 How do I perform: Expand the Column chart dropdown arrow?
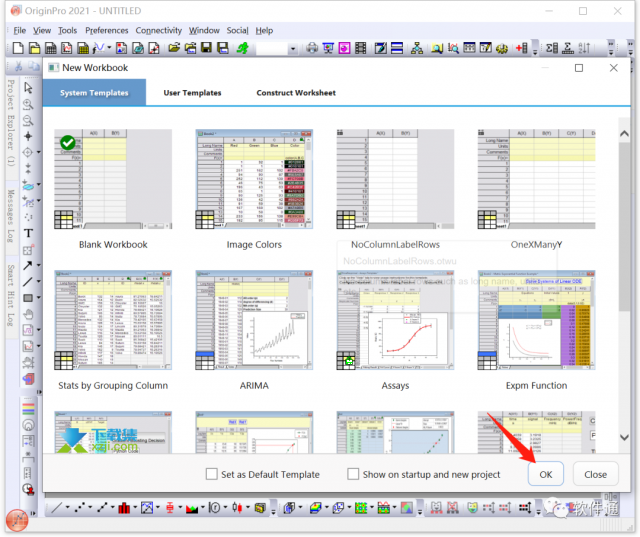[x=135, y=508]
